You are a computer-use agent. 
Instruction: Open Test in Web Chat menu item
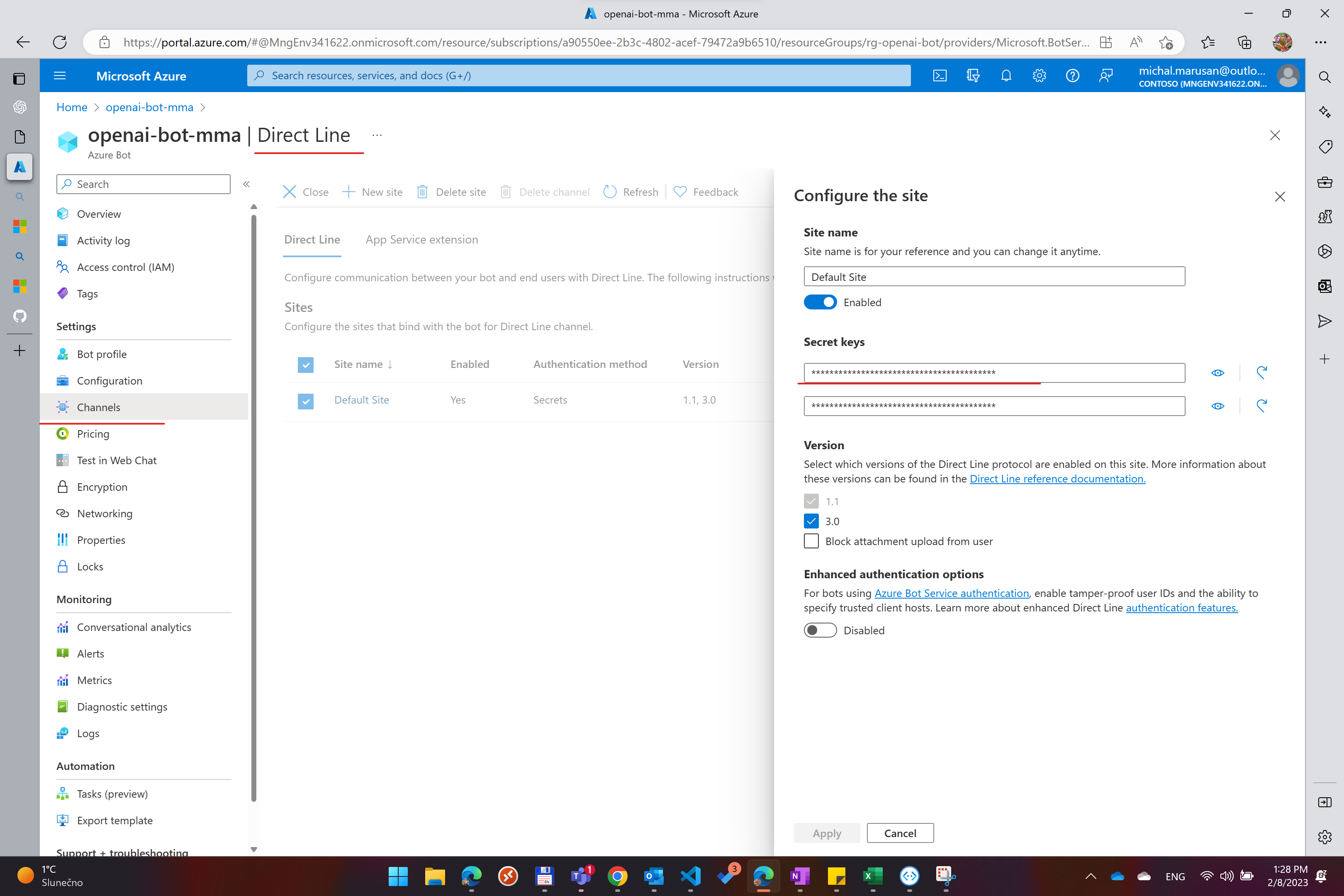pyautogui.click(x=117, y=460)
